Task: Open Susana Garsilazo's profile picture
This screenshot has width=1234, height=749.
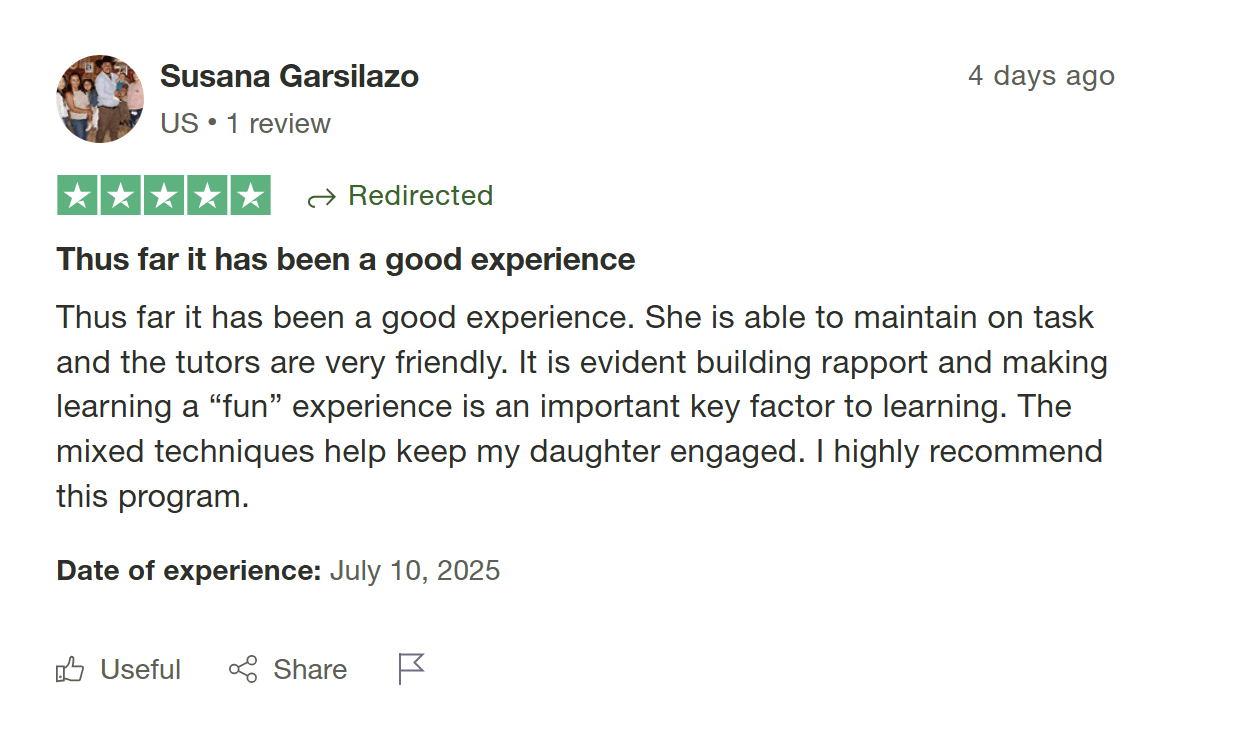Action: click(100, 99)
